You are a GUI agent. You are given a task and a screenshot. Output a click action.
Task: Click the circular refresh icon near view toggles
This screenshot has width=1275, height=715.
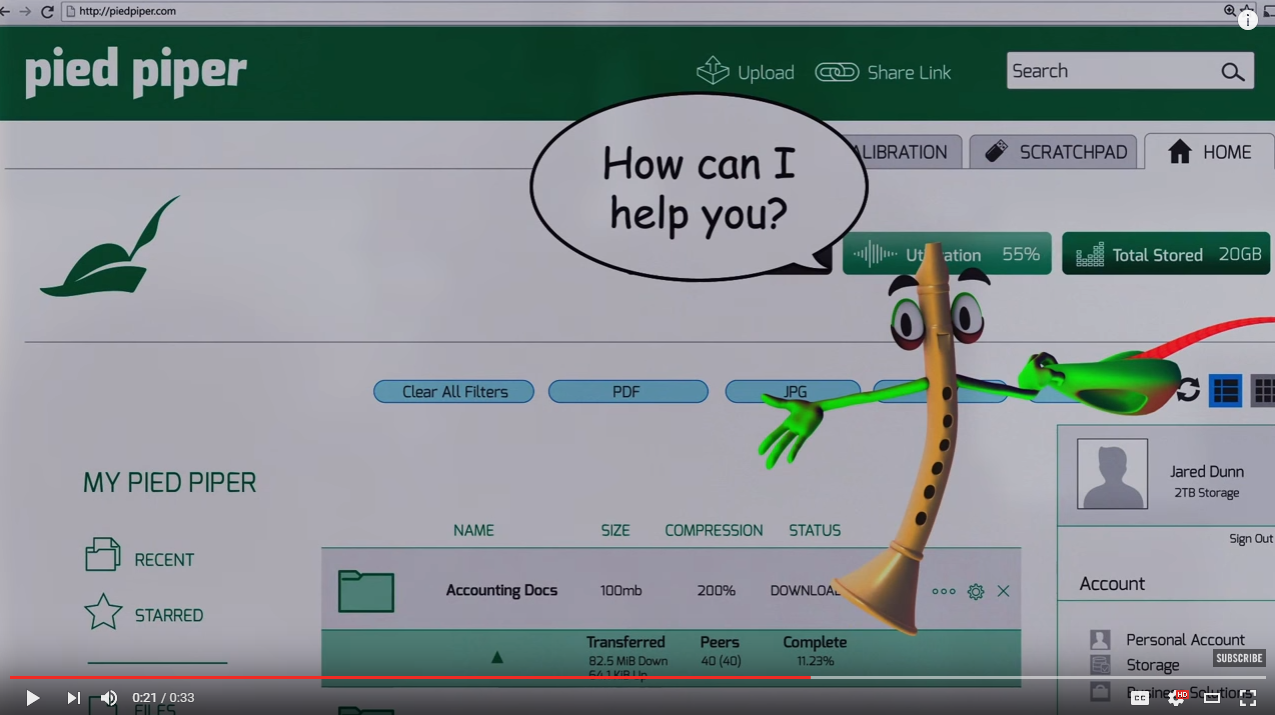(1188, 390)
